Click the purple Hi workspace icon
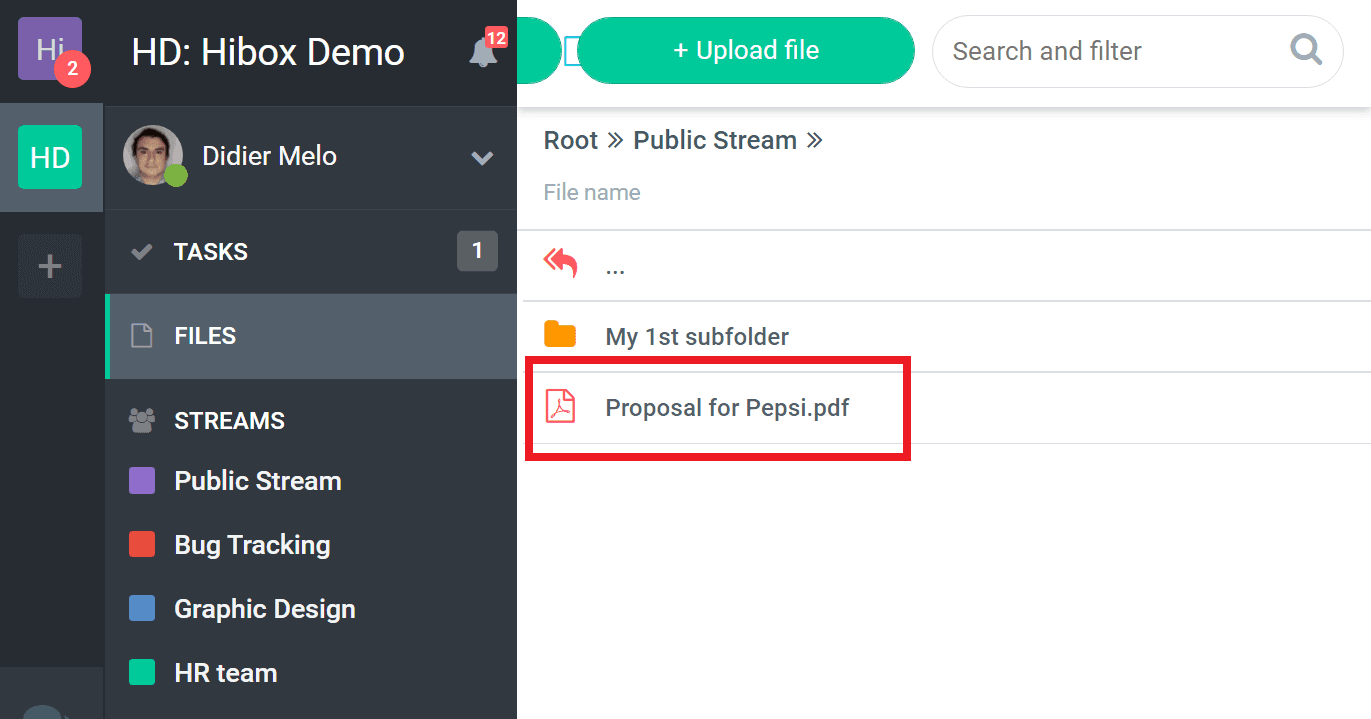 tap(50, 48)
